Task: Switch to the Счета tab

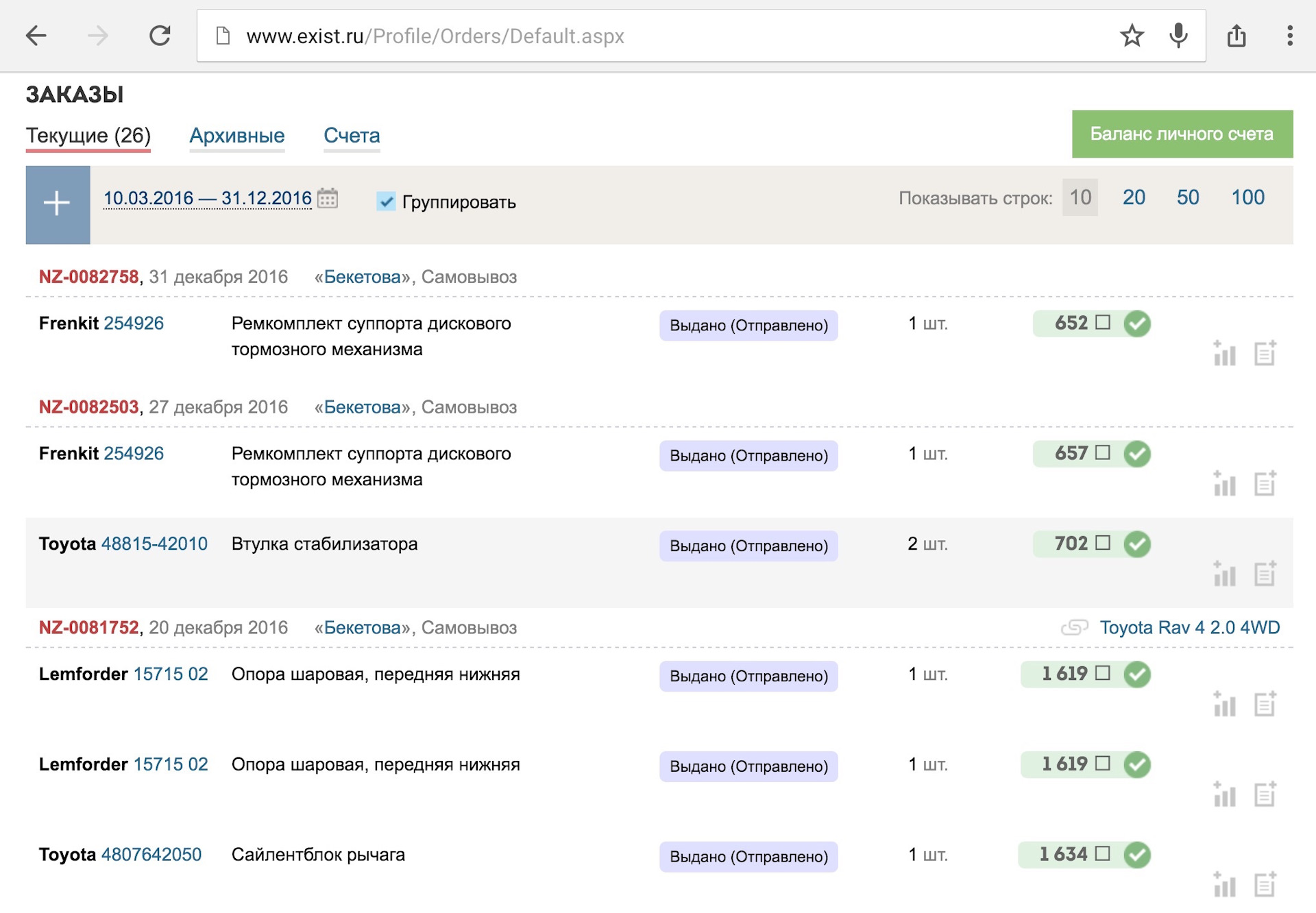Action: click(352, 136)
